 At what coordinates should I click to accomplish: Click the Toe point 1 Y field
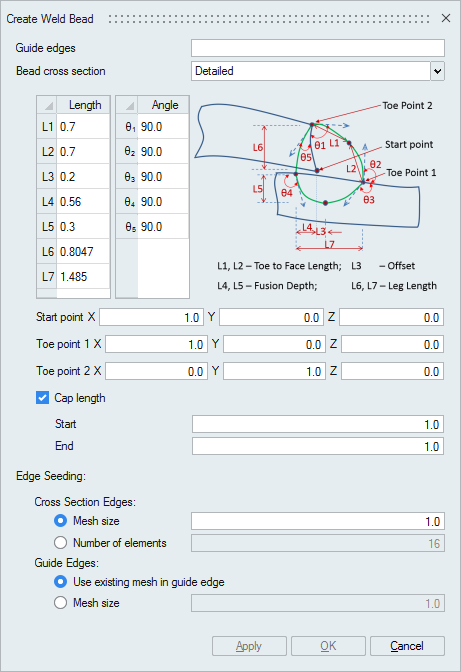click(x=274, y=344)
